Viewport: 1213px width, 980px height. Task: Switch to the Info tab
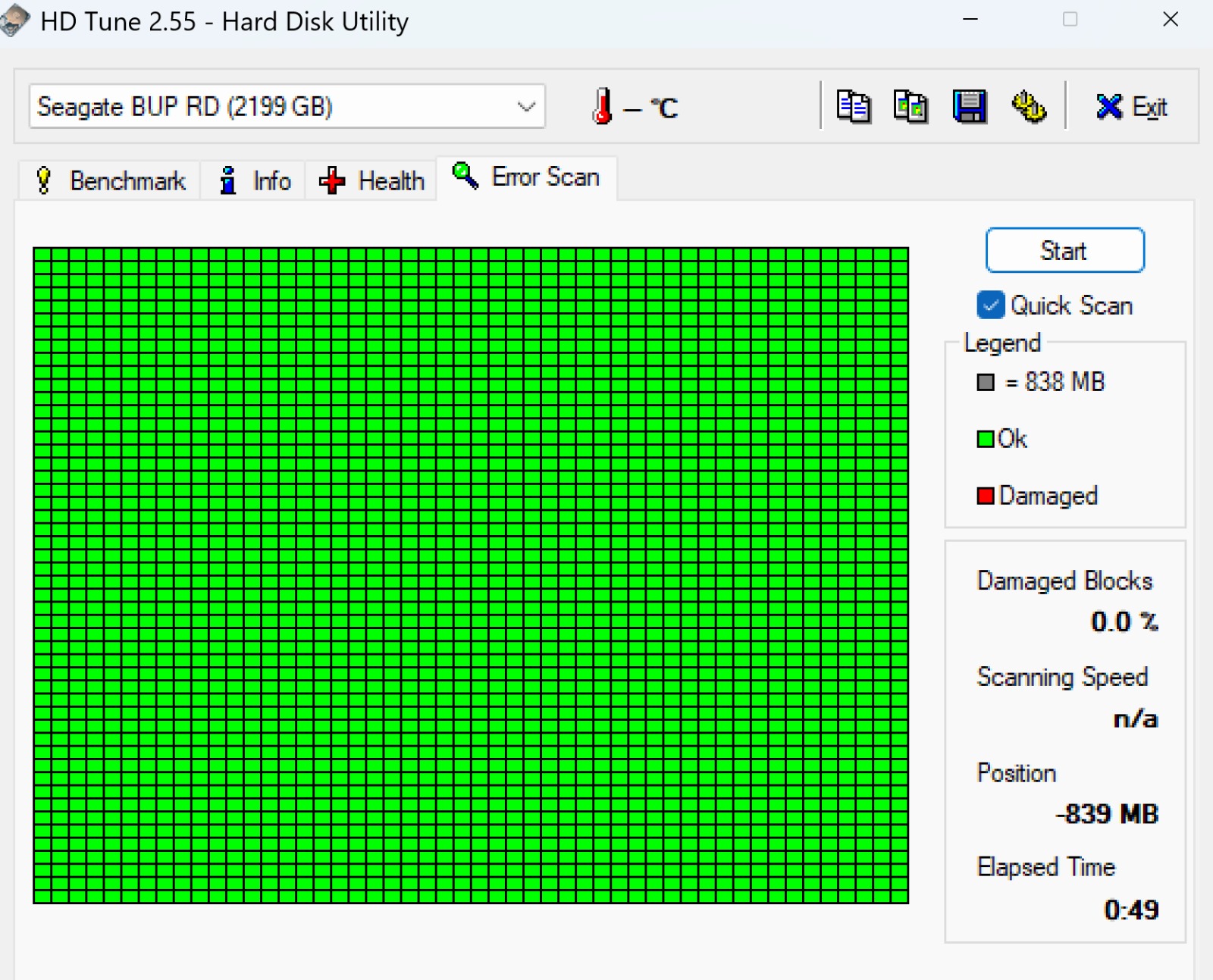coord(254,180)
